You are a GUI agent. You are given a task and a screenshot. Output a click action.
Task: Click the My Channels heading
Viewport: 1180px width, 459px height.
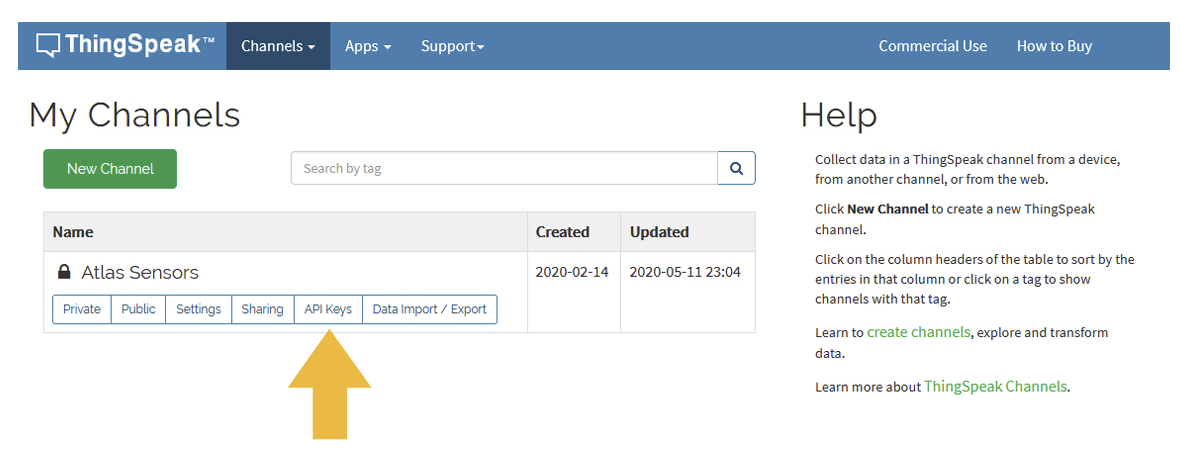(x=135, y=115)
